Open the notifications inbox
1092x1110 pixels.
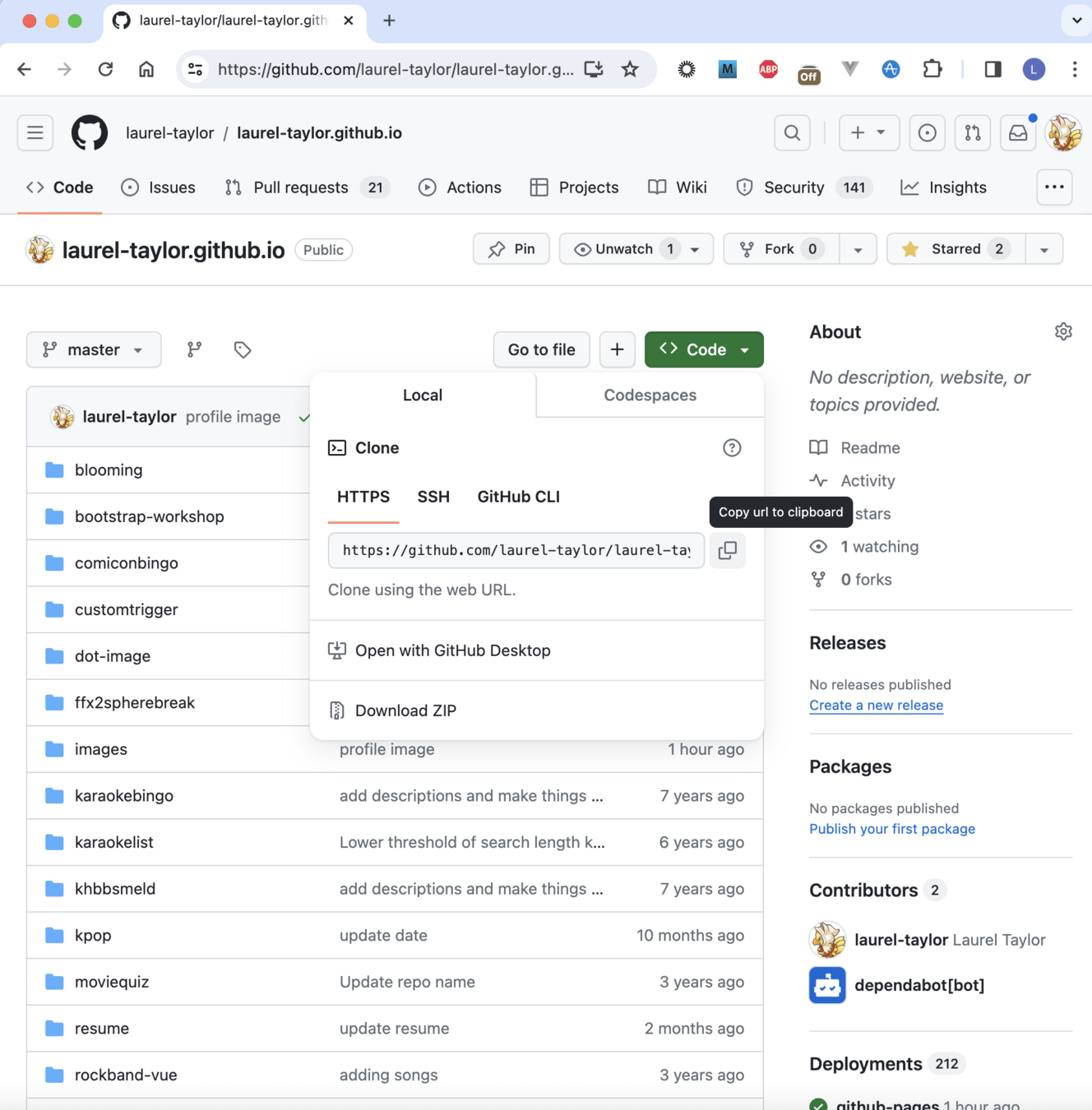[1018, 132]
